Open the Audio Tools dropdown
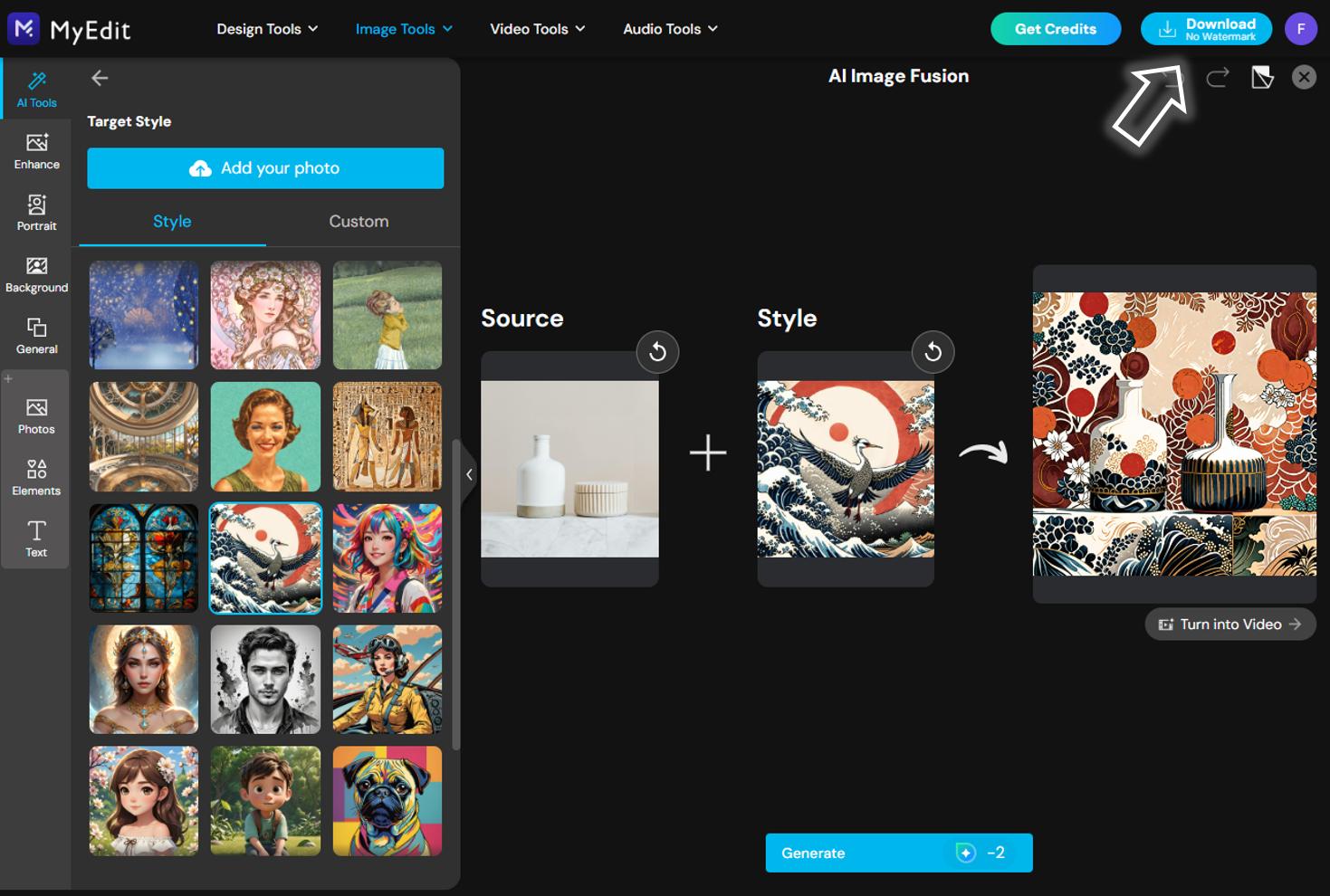 [x=669, y=28]
